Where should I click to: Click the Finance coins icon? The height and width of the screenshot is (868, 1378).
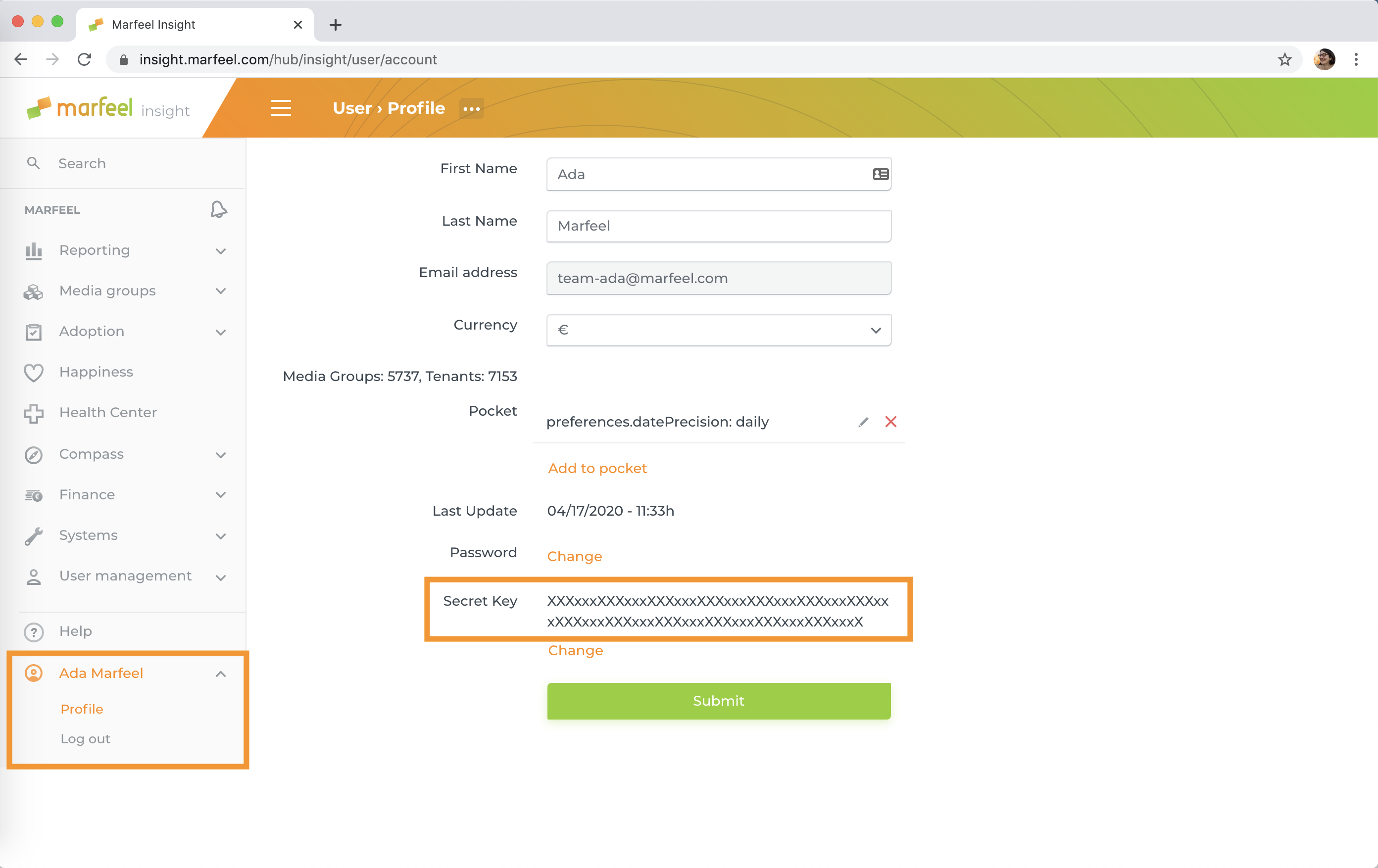coord(34,495)
